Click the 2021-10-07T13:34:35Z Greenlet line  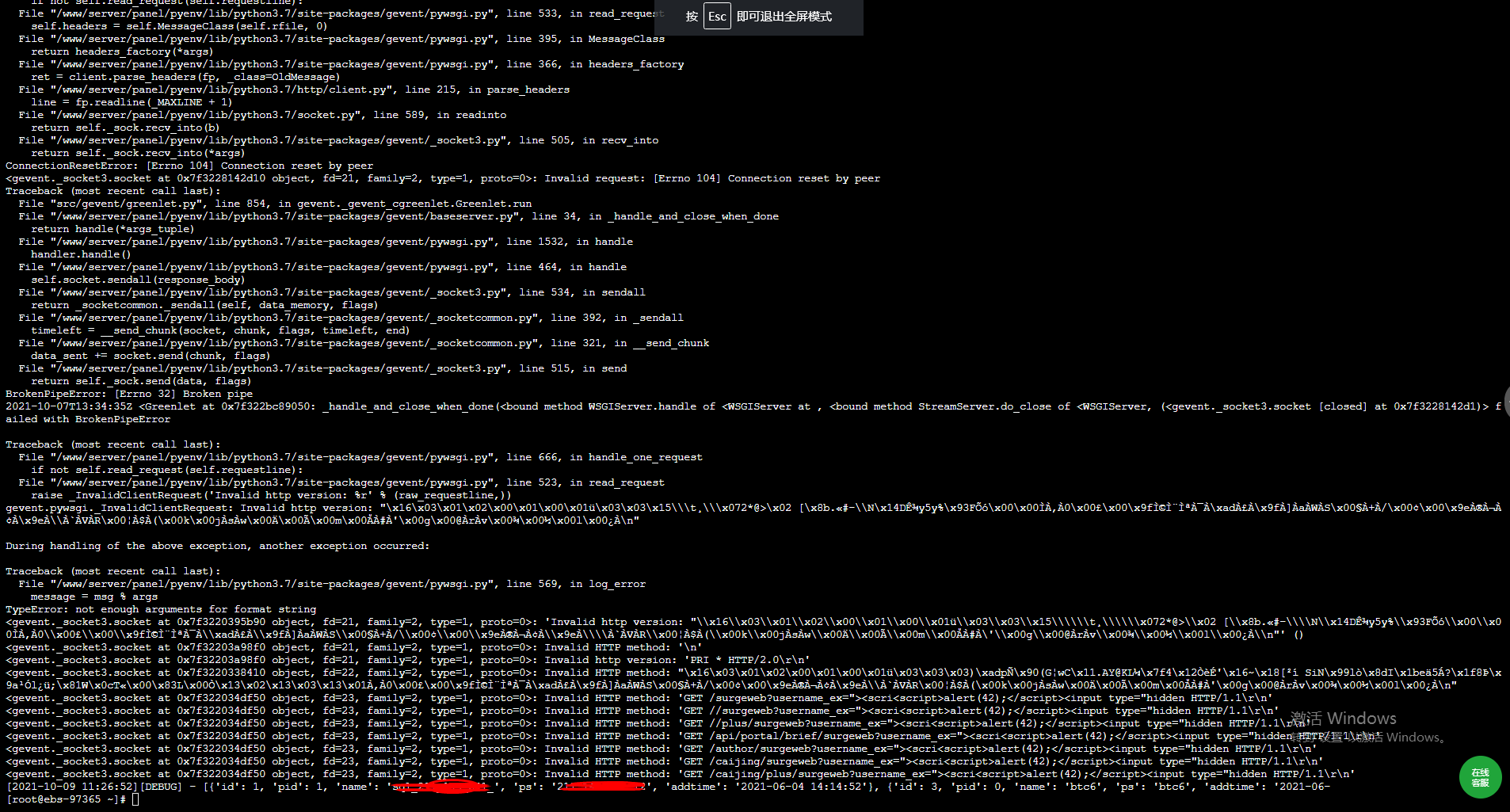753,406
